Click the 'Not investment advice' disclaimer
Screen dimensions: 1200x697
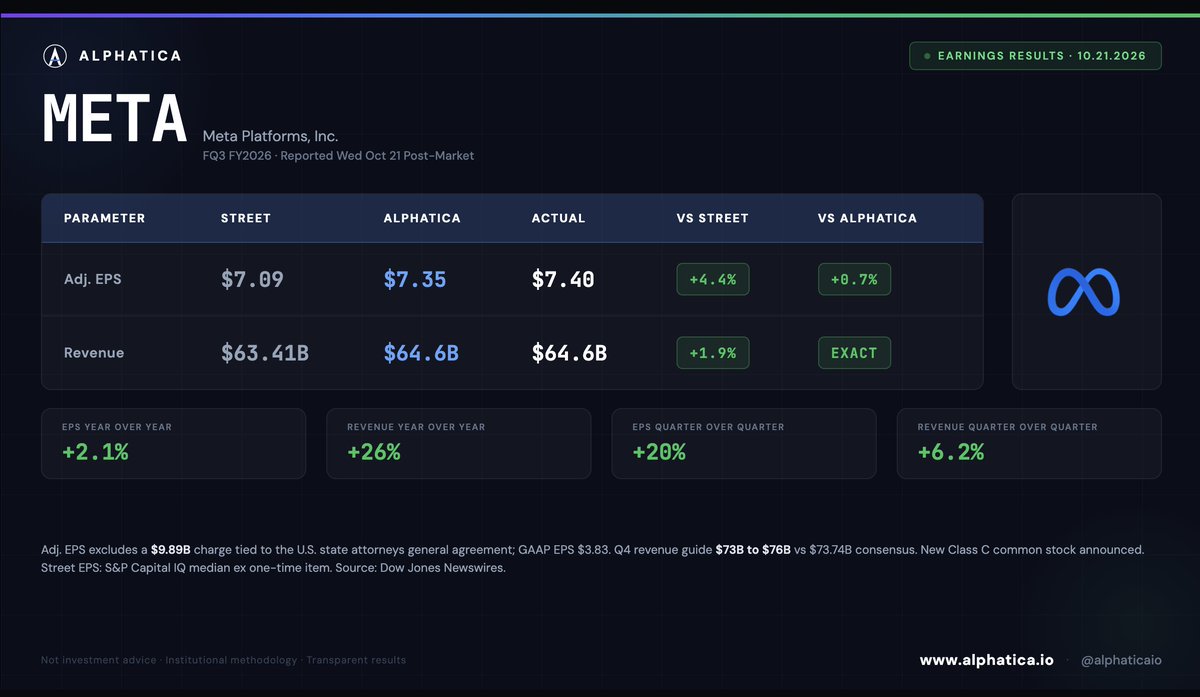(x=99, y=660)
